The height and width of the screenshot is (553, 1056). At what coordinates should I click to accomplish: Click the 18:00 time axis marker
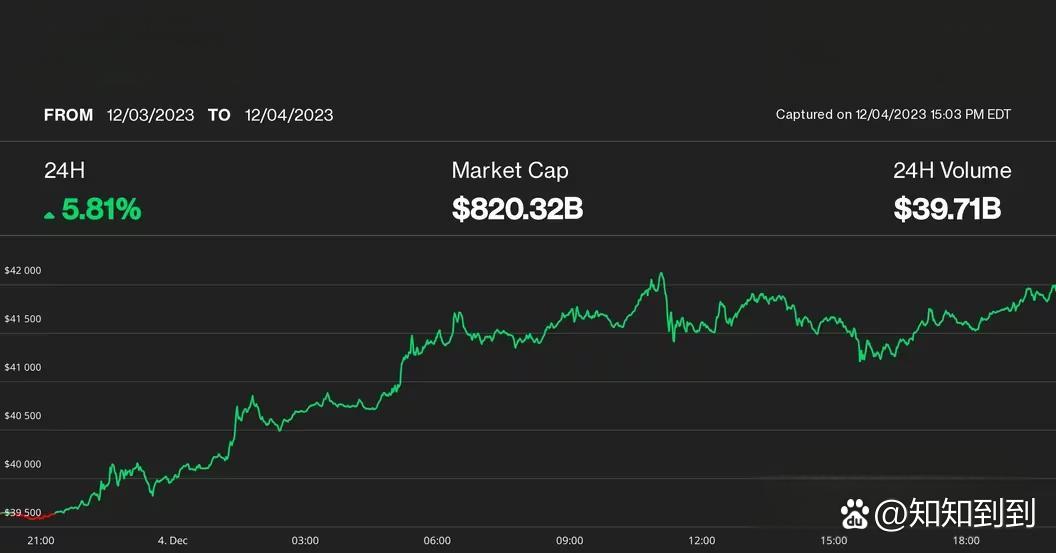[x=966, y=541]
